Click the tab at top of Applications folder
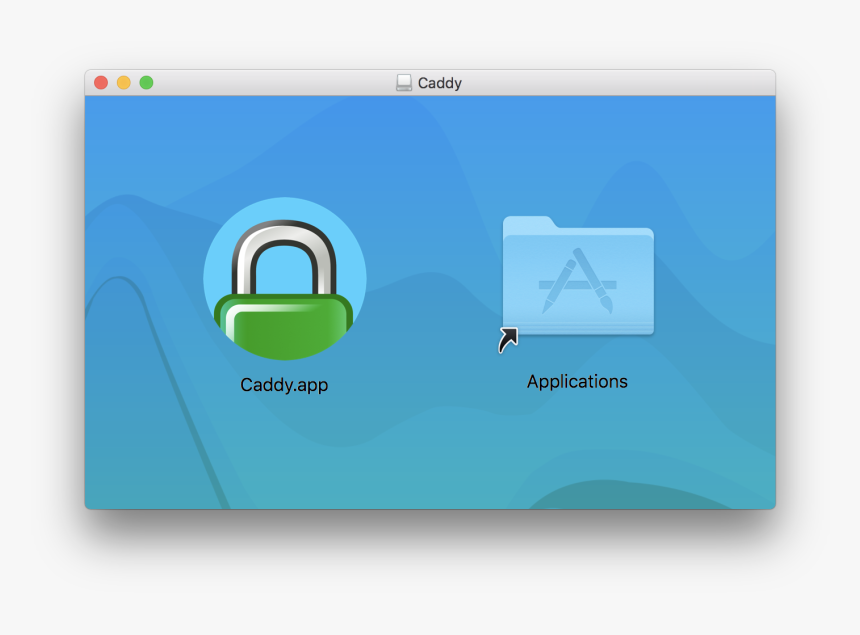860x635 pixels. coord(528,222)
